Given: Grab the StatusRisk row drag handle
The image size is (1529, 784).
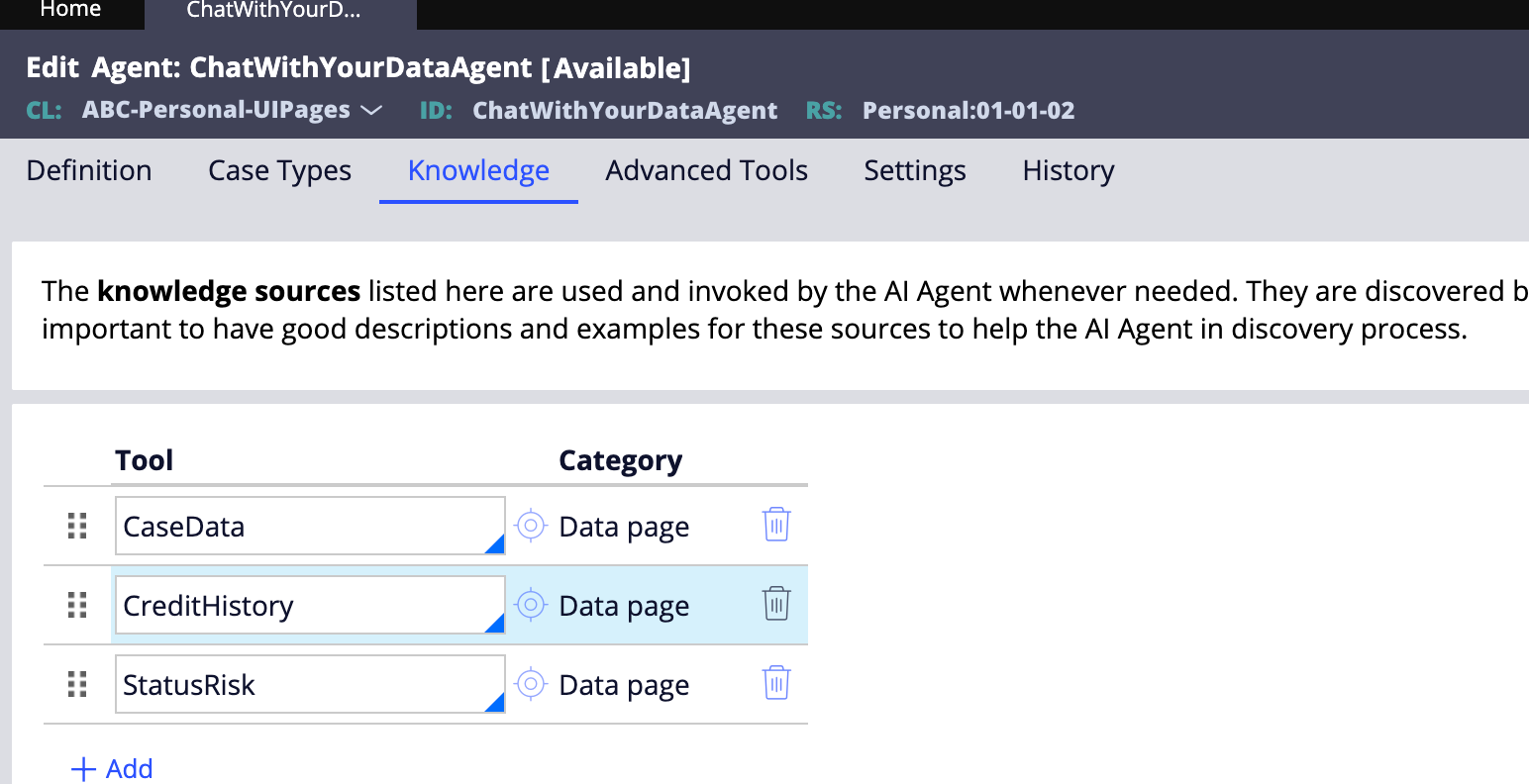Looking at the screenshot, I should tap(77, 684).
